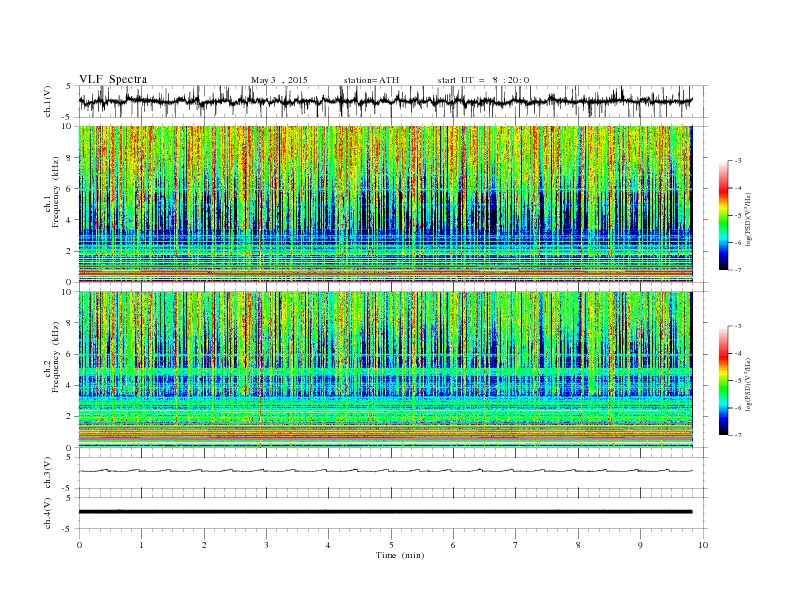Click the color scale bar beside ch.2 spectrogram

(x=723, y=381)
